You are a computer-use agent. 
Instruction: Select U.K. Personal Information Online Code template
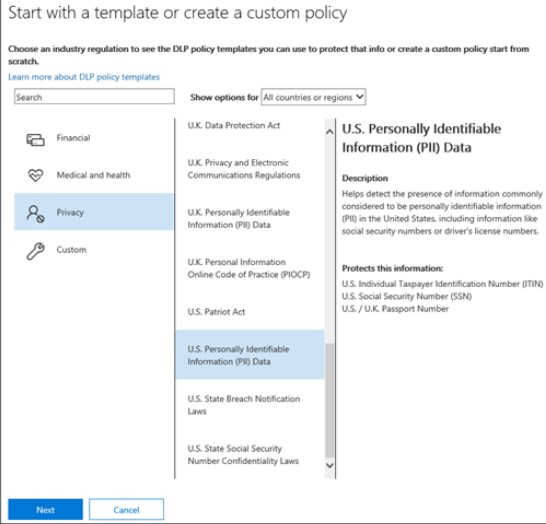coord(250,268)
